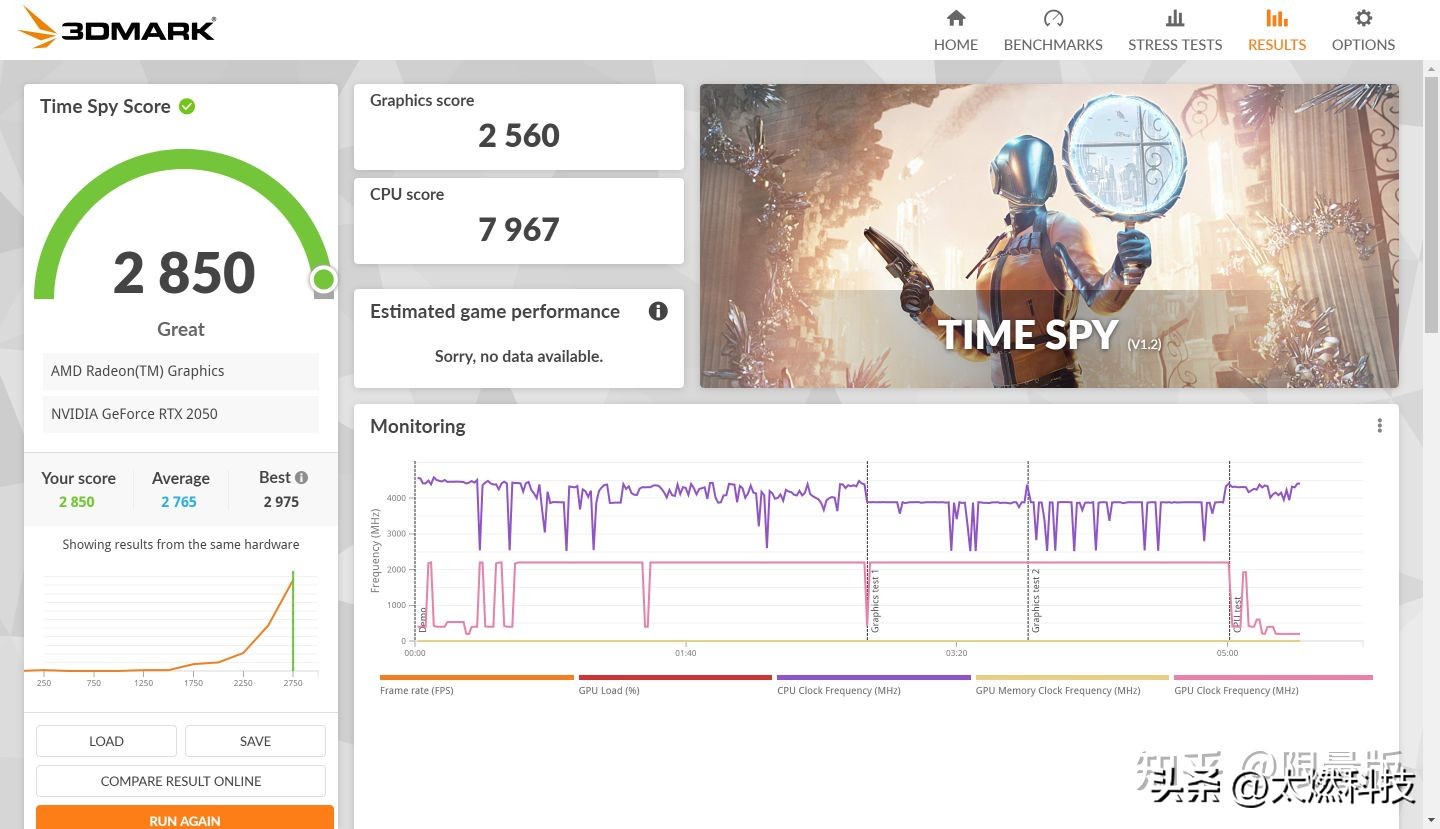The image size is (1440, 829).
Task: Click the Time Spy hero image
Action: 1049,236
